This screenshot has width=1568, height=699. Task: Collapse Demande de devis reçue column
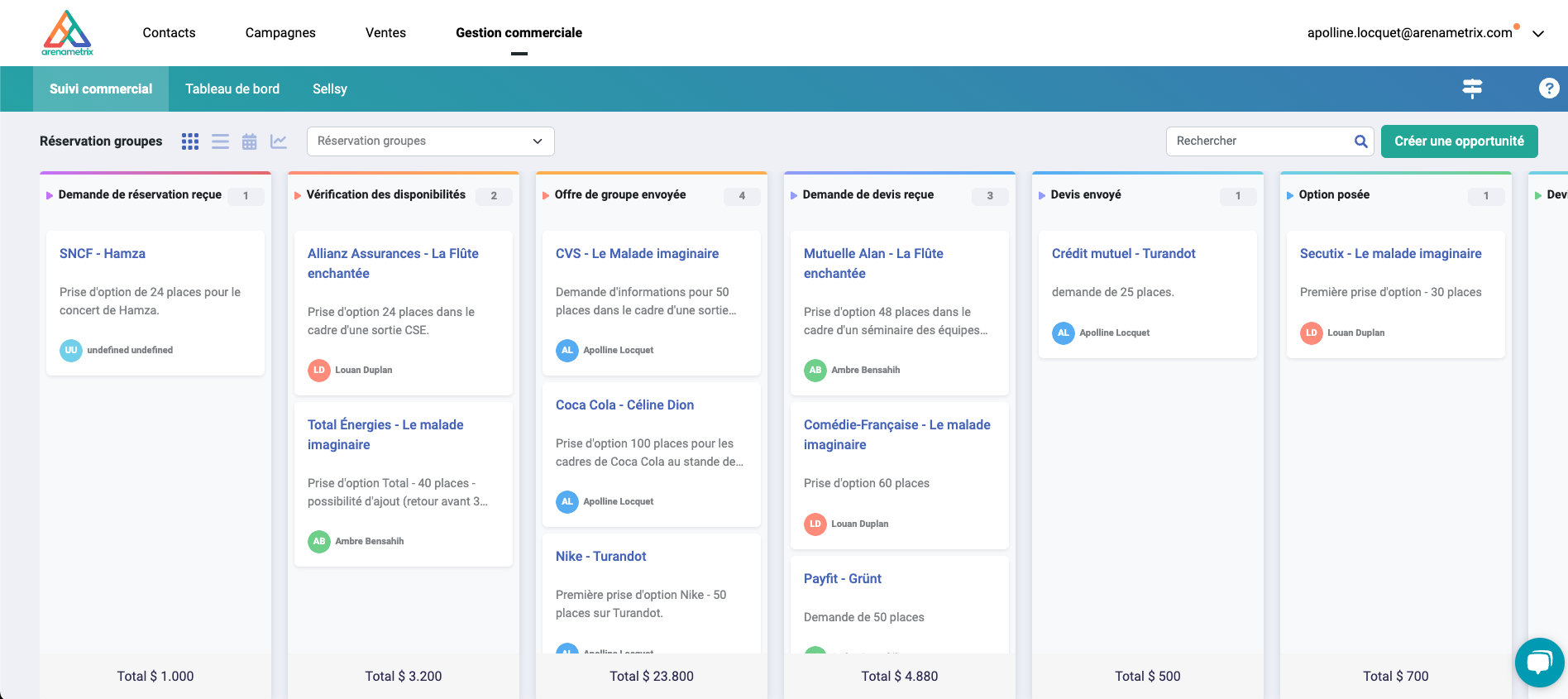pos(794,195)
